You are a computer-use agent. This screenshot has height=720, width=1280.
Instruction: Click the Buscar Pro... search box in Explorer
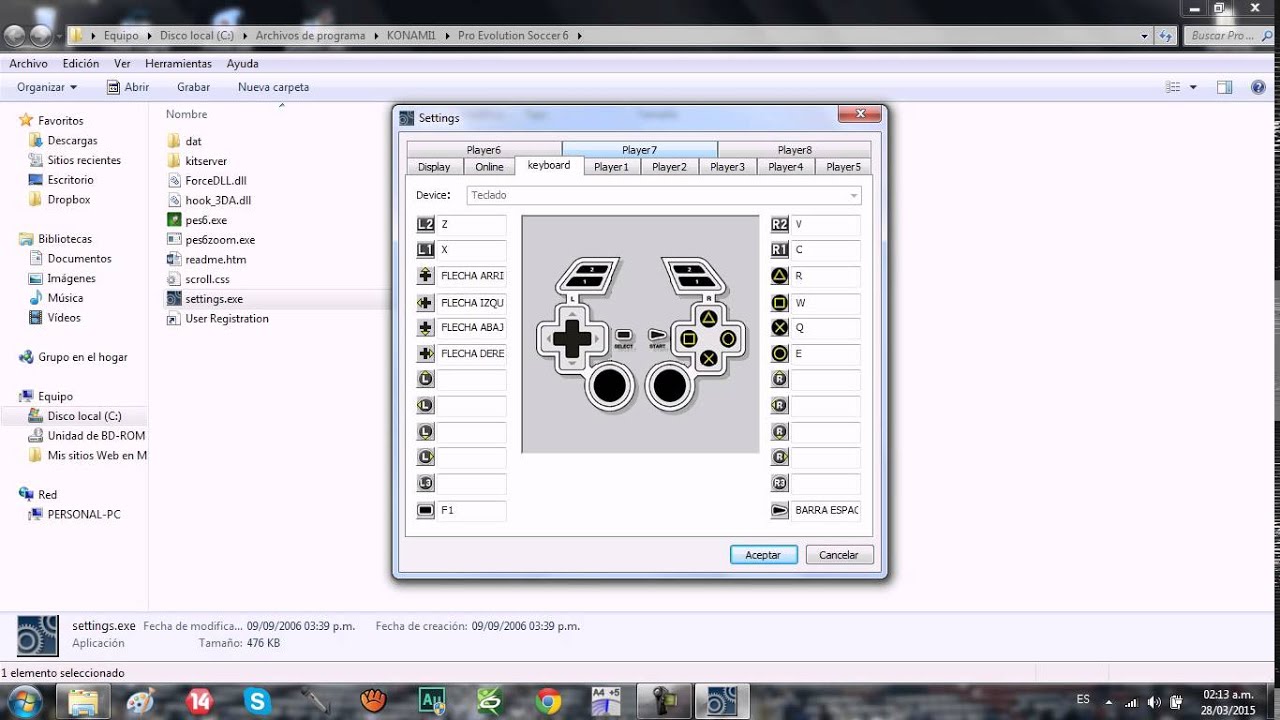tap(1230, 35)
